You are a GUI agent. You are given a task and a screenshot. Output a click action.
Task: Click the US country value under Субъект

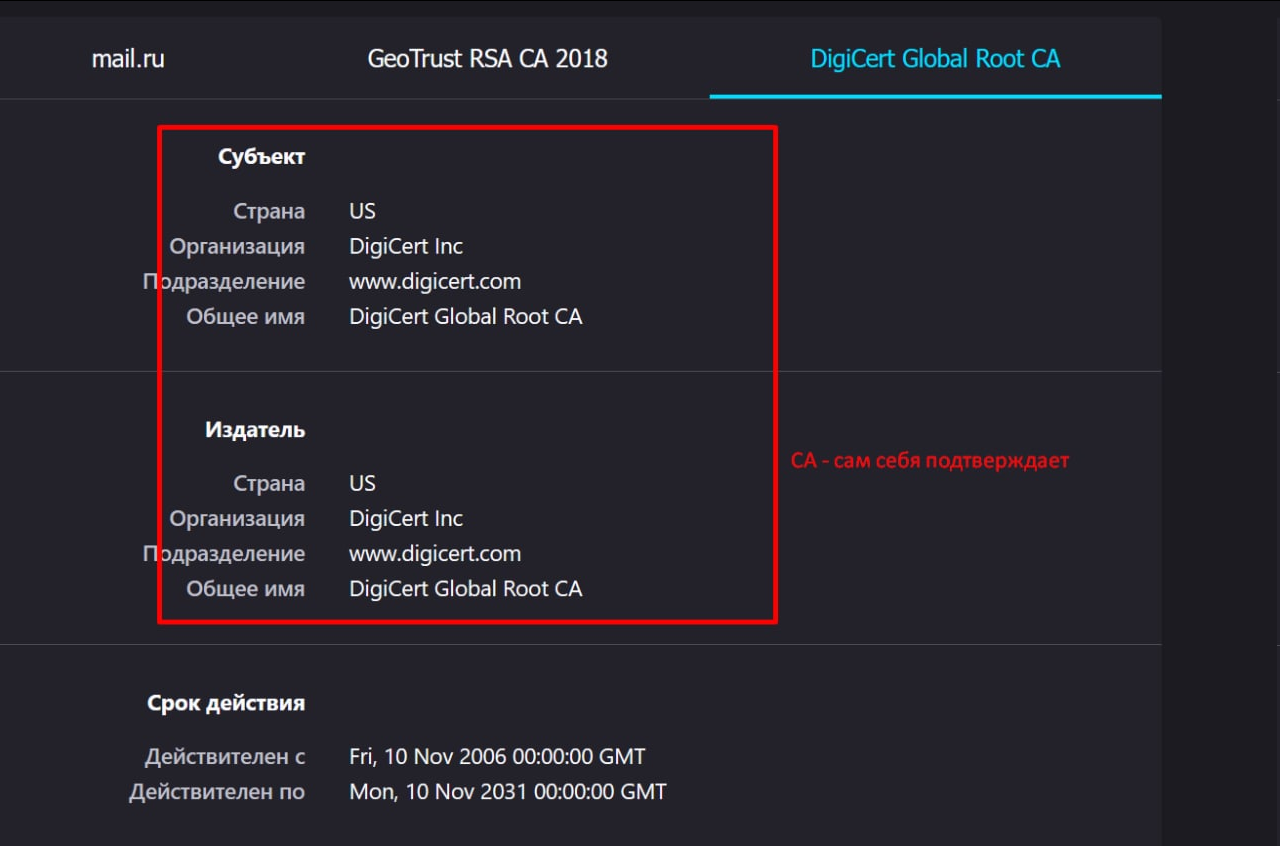pos(362,211)
